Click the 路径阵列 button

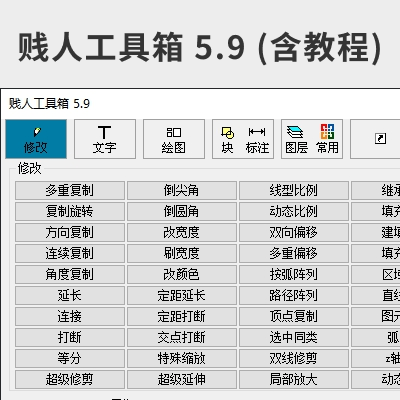click(294, 295)
